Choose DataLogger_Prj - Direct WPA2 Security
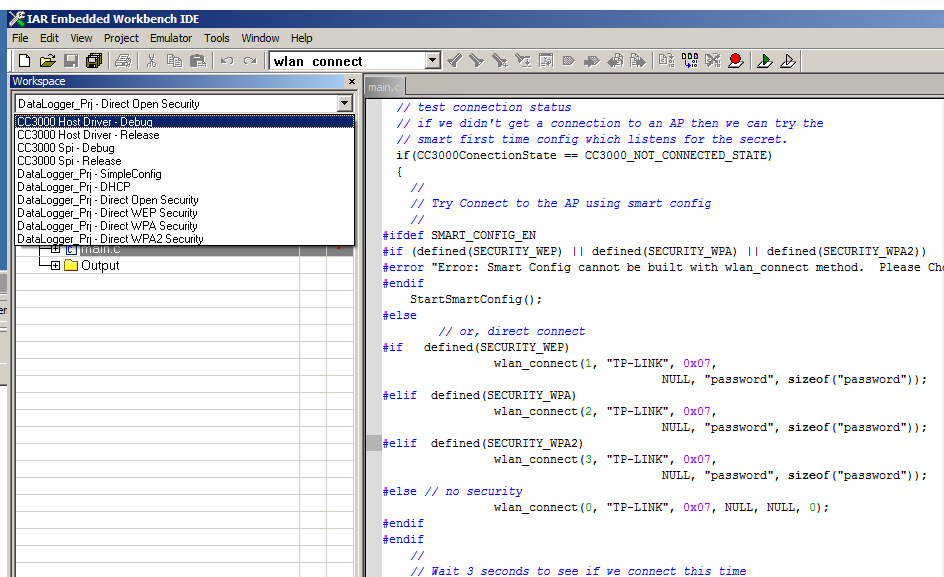 pos(184,239)
